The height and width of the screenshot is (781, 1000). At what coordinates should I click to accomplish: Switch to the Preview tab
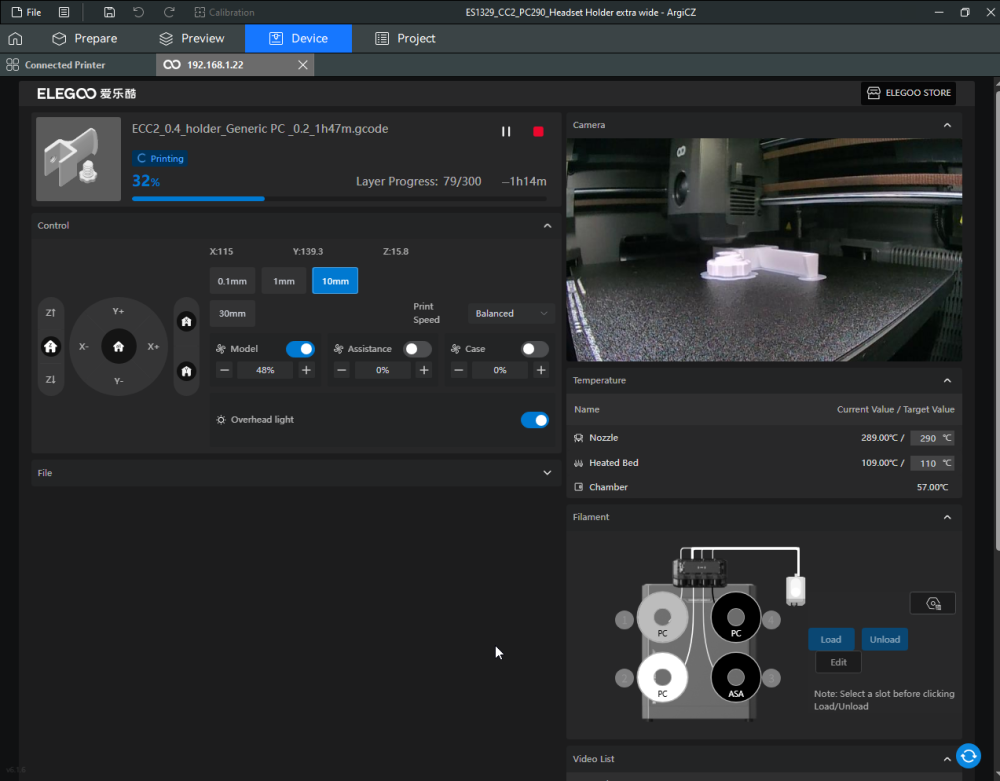tap(192, 38)
